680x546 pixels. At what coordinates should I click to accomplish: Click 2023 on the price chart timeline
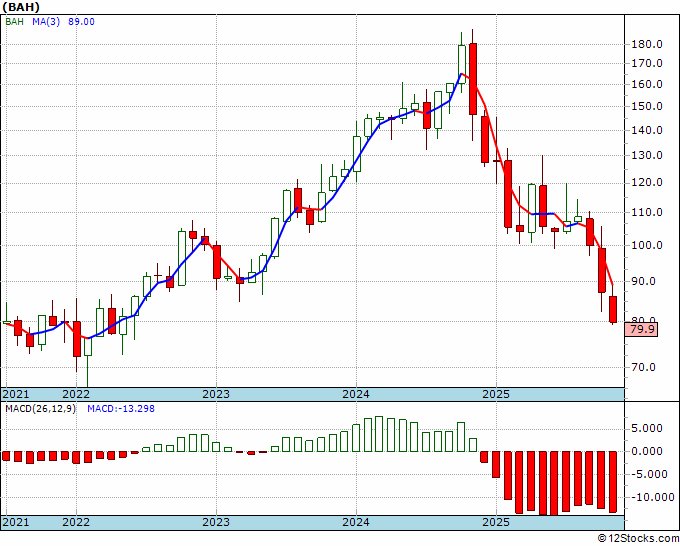[216, 394]
